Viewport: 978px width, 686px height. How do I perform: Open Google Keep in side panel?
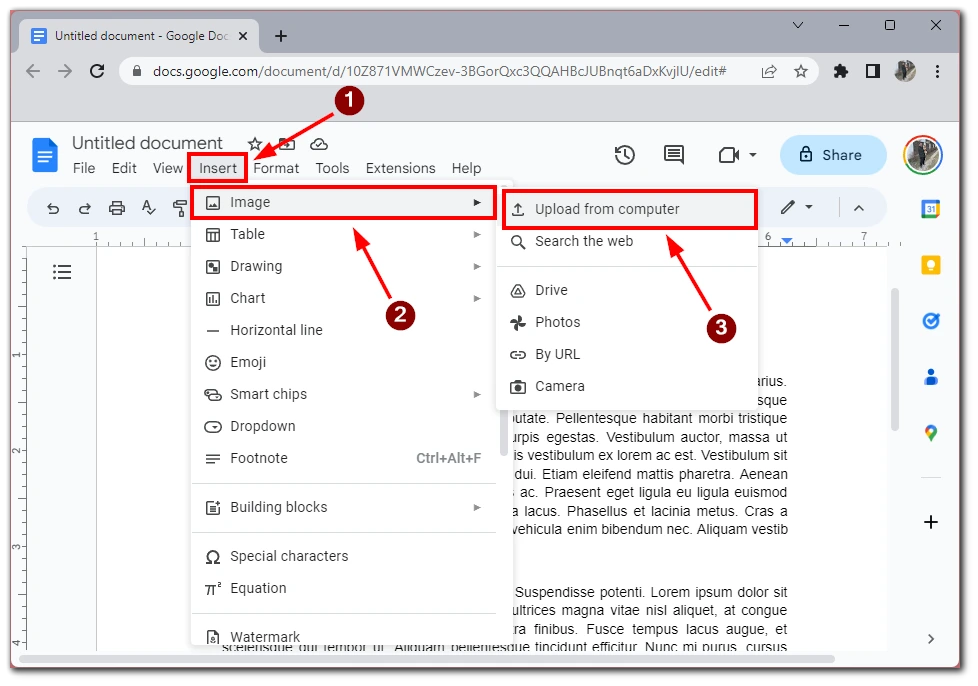click(x=930, y=265)
